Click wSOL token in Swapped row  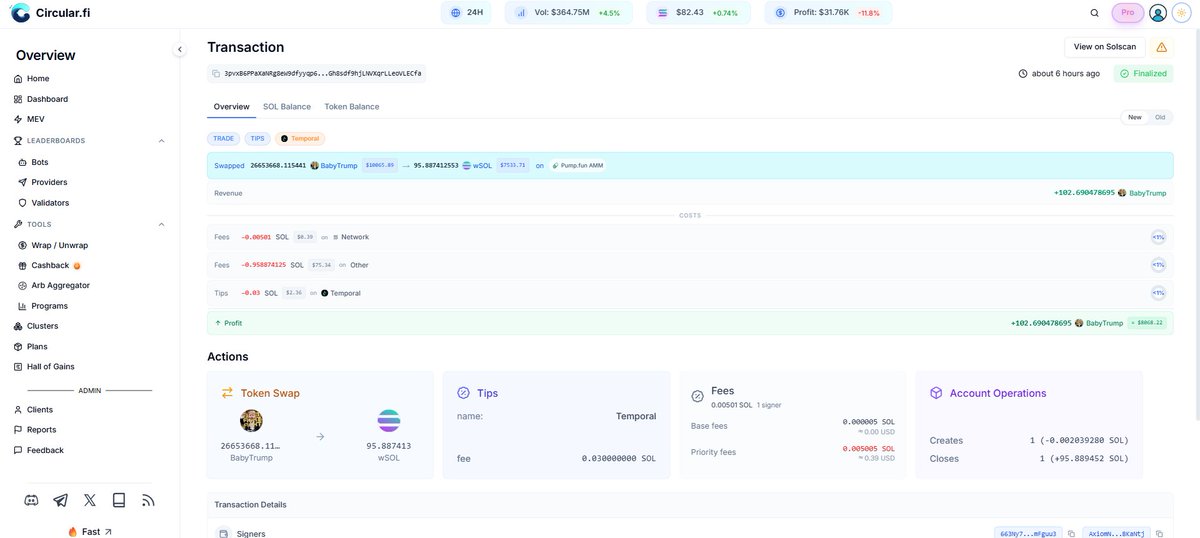coord(478,165)
